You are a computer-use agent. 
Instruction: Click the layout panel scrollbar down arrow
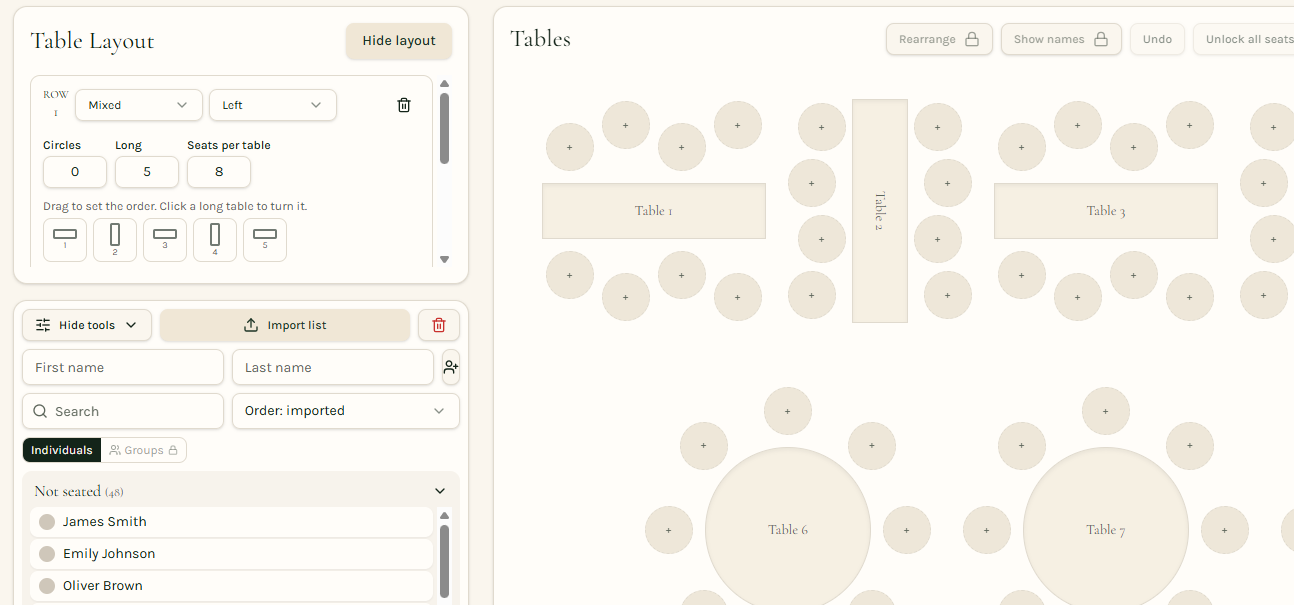coord(444,259)
